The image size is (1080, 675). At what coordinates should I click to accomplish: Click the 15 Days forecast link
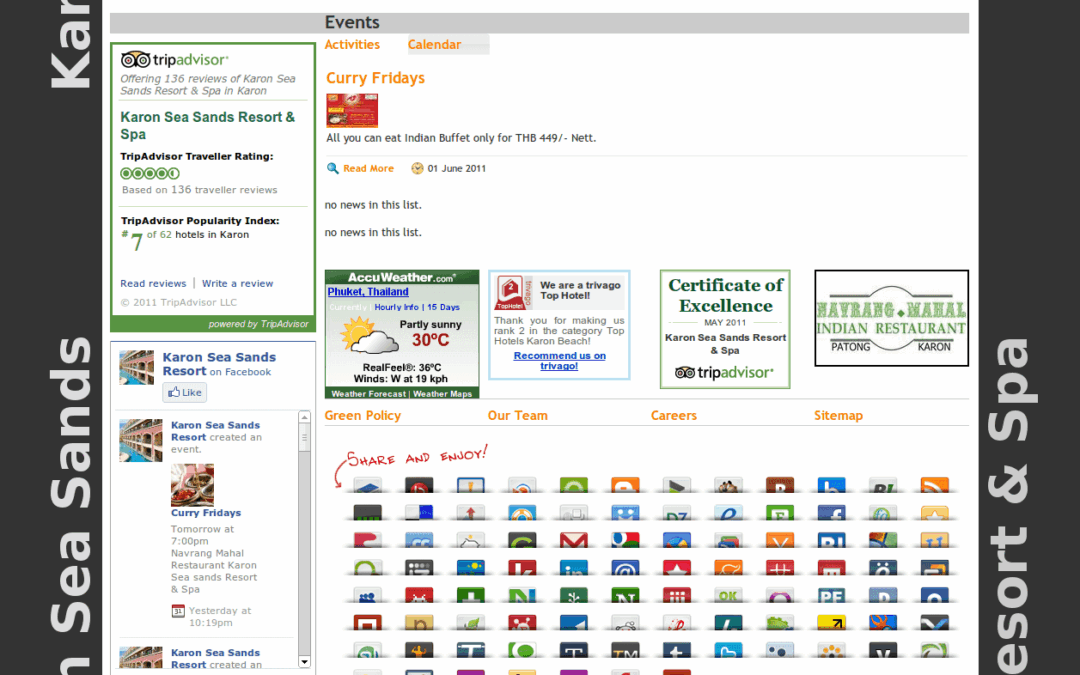coord(443,307)
